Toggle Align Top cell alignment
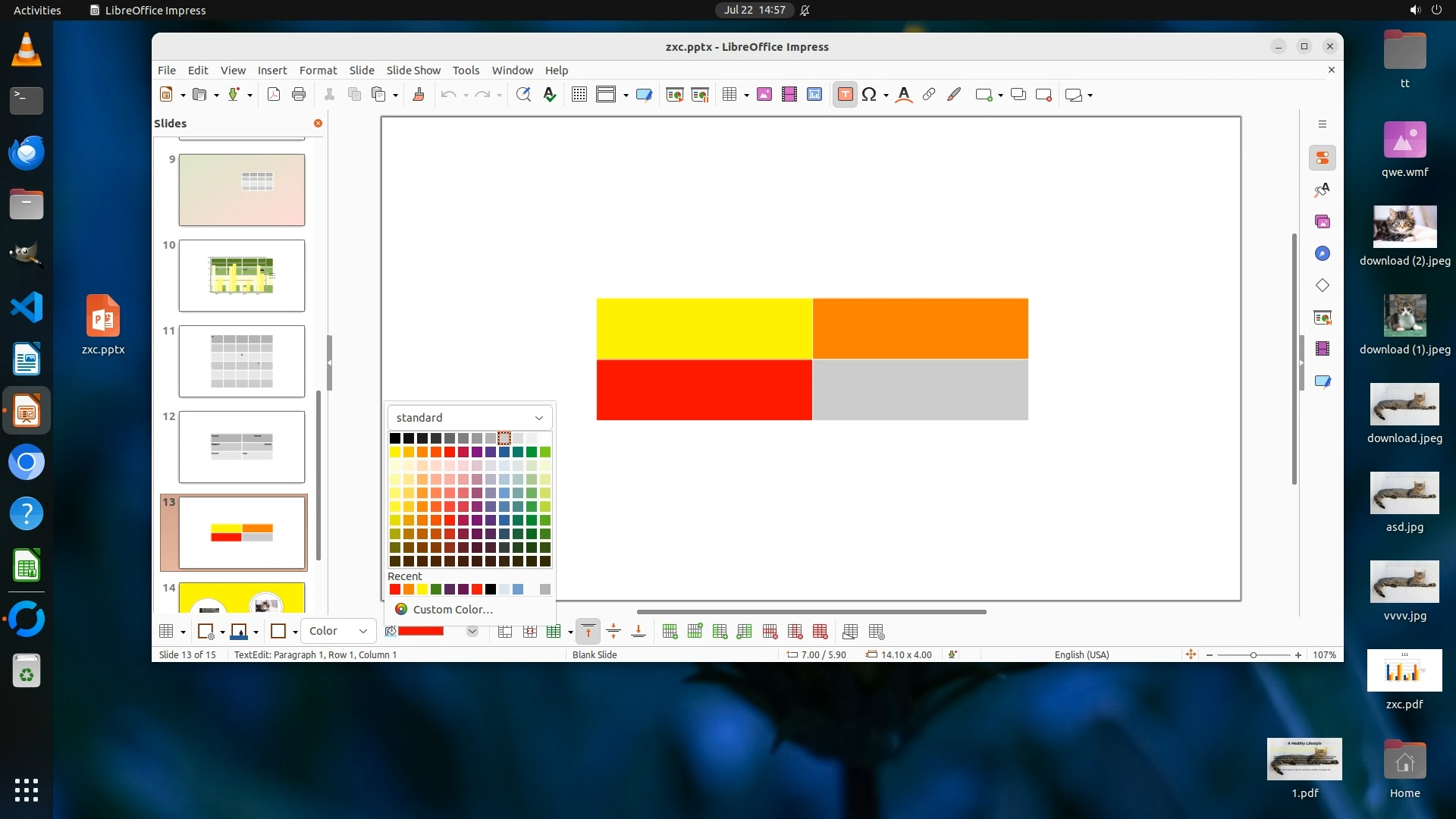 588,632
